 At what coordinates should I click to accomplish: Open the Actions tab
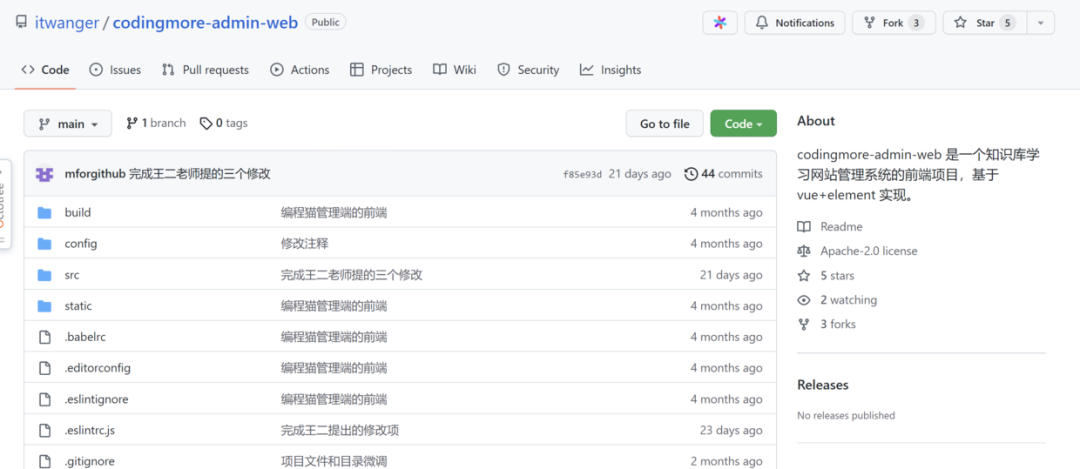pyautogui.click(x=300, y=70)
